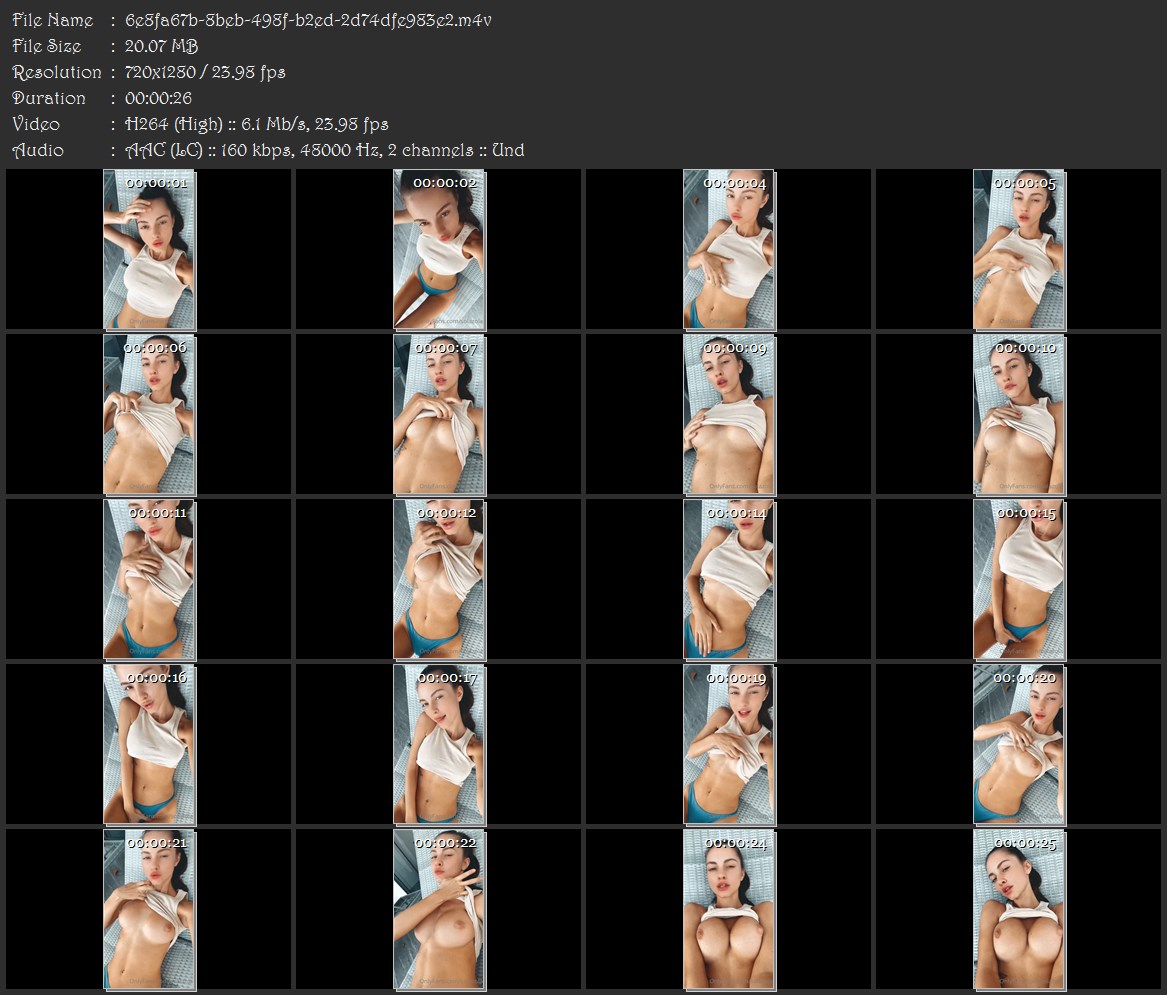
Task: Select the 20.07 MB file size text
Action: coord(162,46)
